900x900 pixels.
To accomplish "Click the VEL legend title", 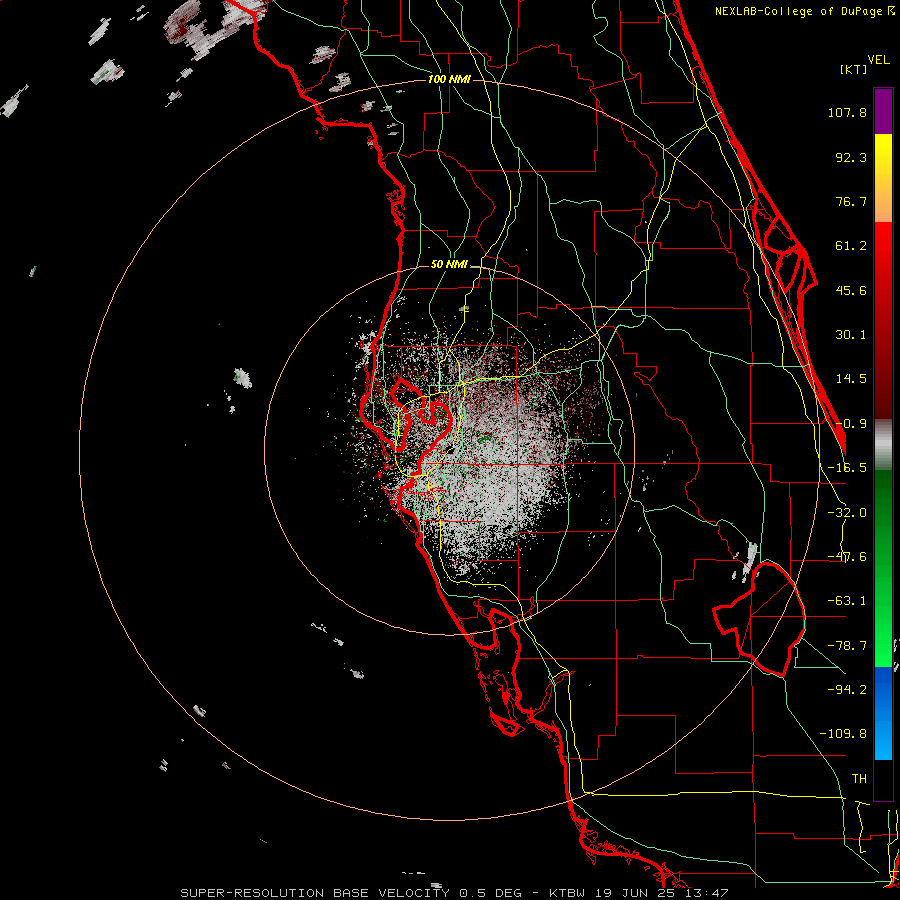I will 878,60.
